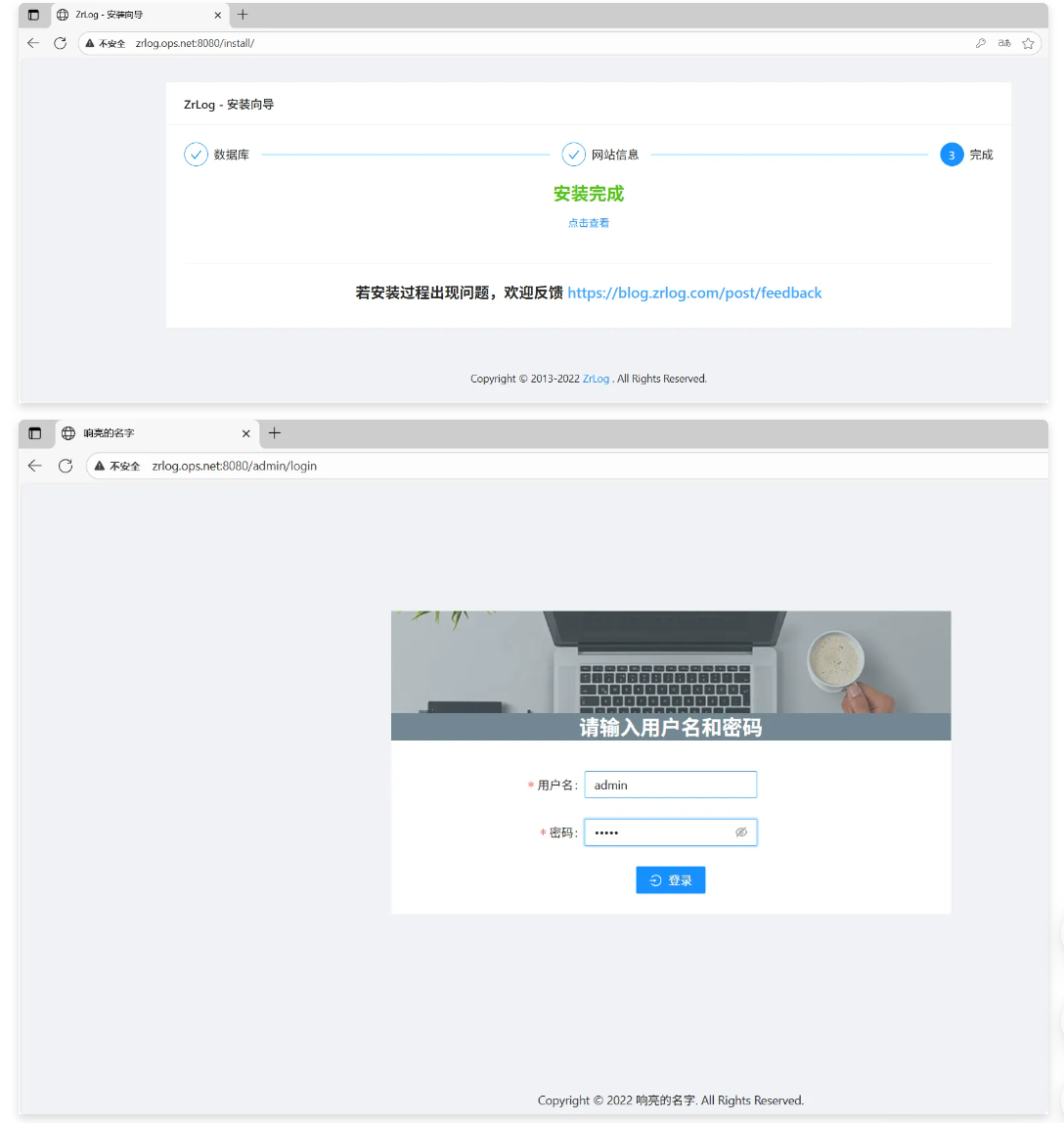Screen dimensions: 1064x1123
Task: Click back arrow in the install wizard window
Action: click(x=33, y=43)
